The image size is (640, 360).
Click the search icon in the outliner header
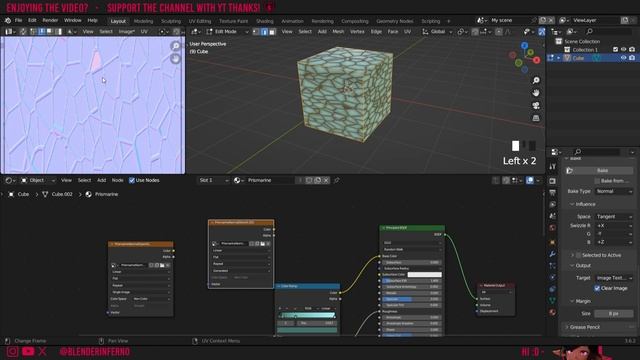click(x=589, y=31)
